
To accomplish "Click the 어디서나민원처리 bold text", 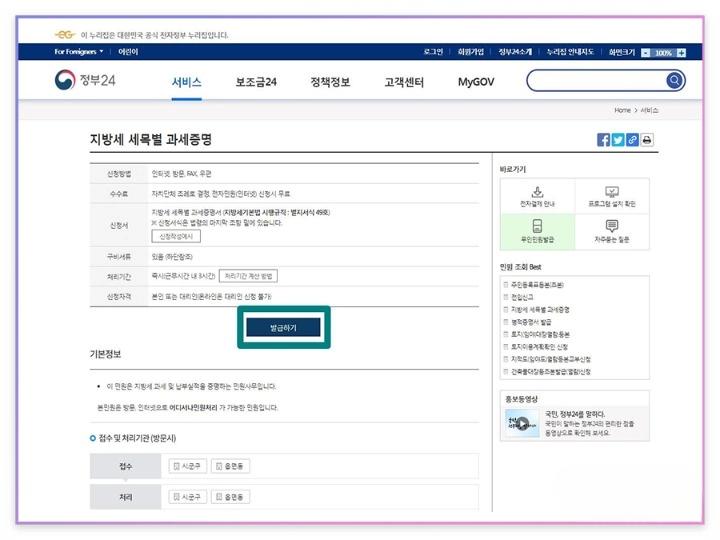I will tap(193, 407).
